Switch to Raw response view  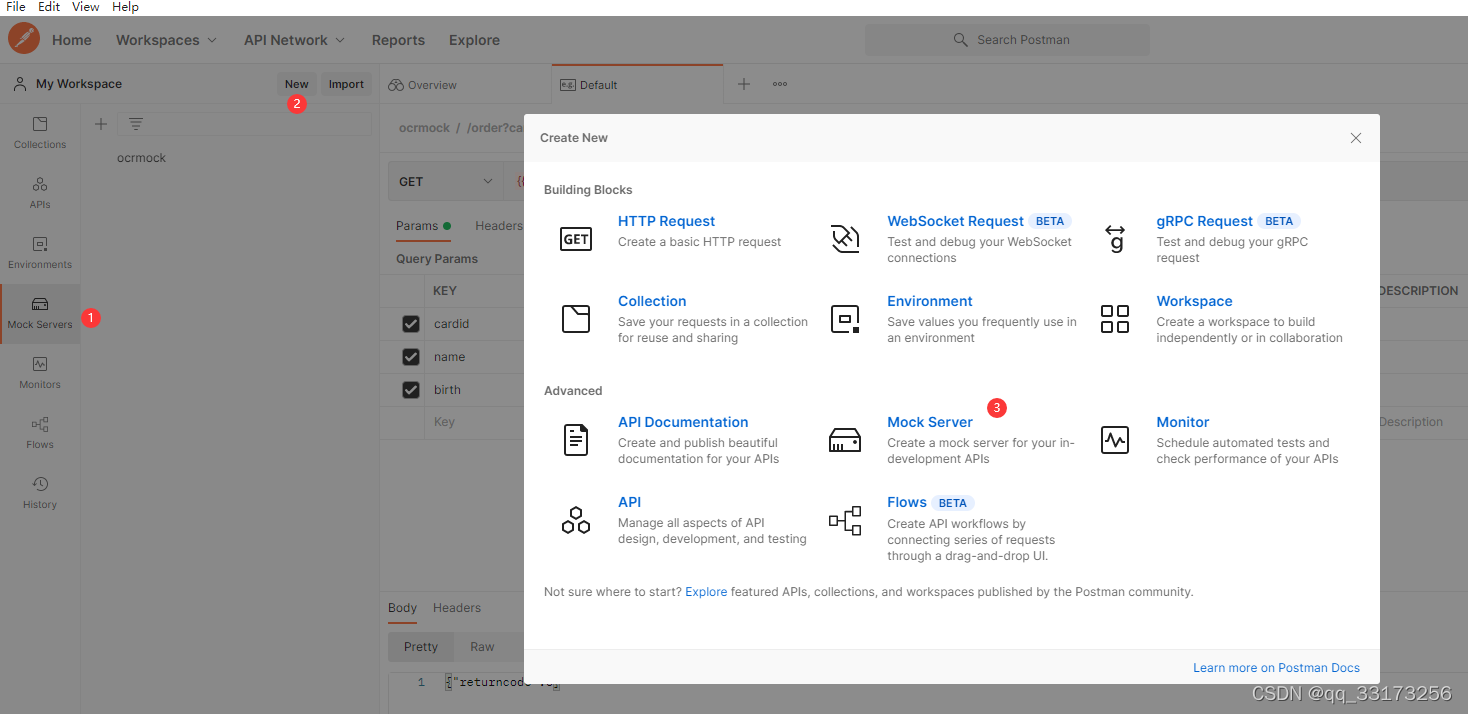click(x=482, y=647)
